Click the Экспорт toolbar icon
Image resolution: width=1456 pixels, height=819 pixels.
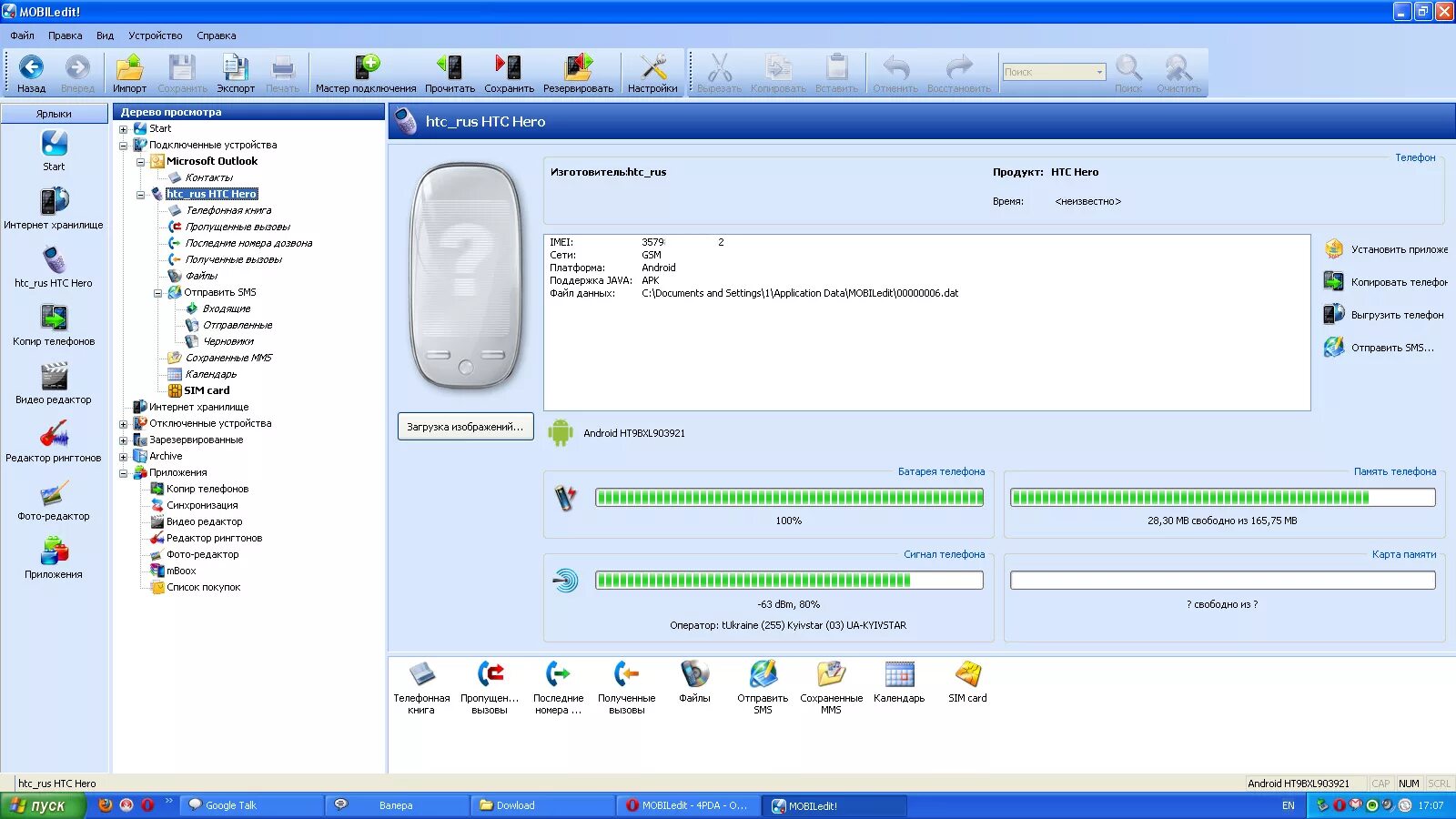236,67
